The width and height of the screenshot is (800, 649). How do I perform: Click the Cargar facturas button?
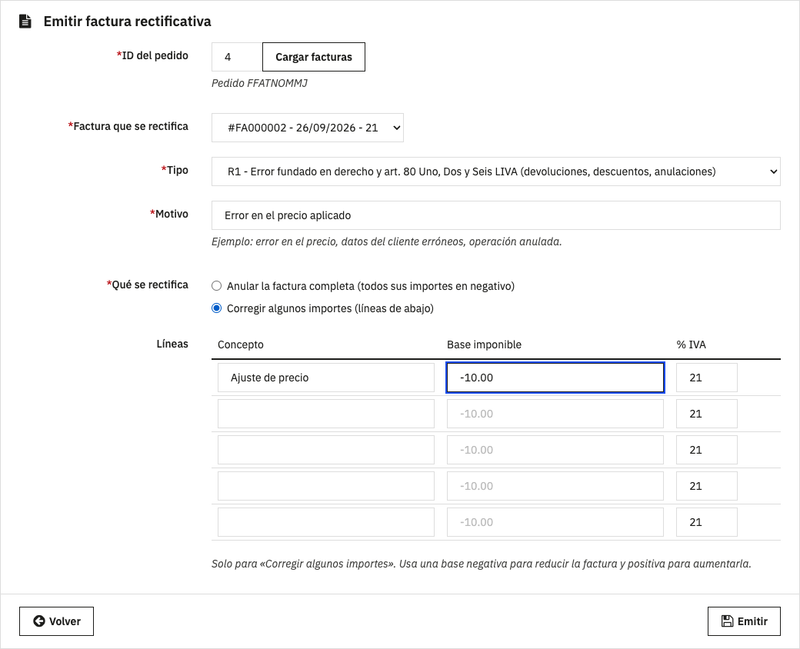314,57
